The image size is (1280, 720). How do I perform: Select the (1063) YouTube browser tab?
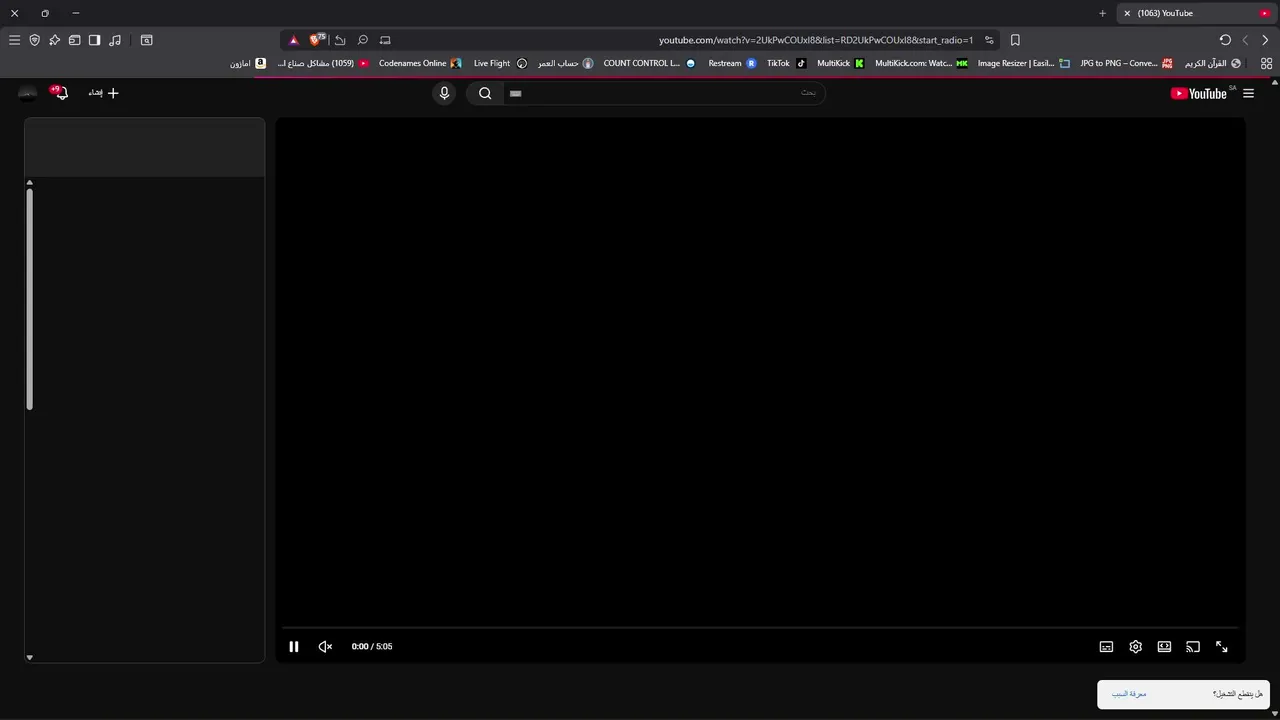click(x=1198, y=13)
